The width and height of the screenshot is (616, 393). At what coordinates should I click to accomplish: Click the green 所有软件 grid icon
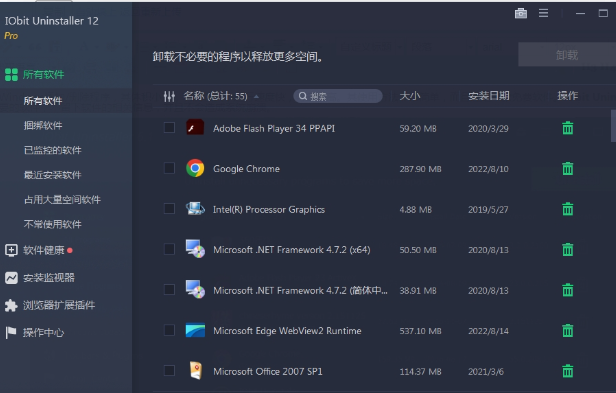[11, 74]
